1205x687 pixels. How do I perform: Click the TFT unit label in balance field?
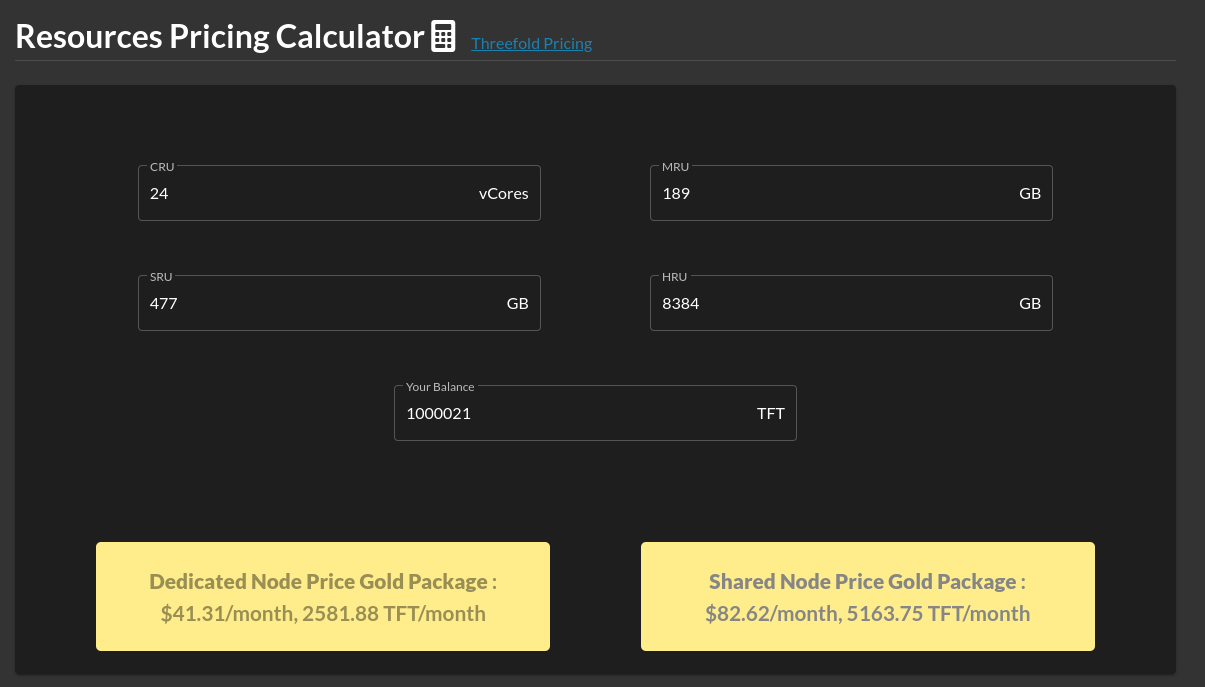pos(771,414)
